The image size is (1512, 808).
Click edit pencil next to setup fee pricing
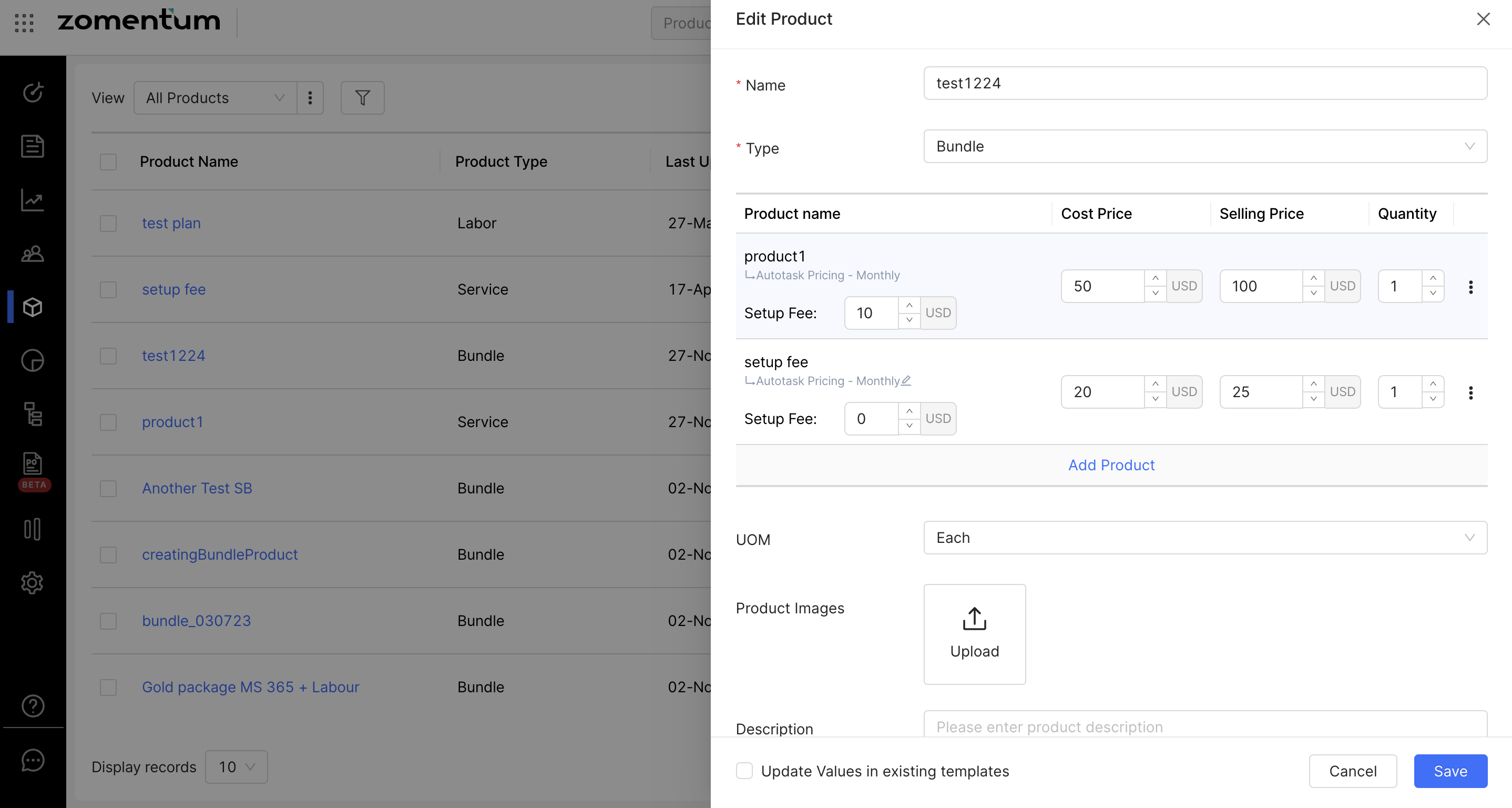[906, 380]
